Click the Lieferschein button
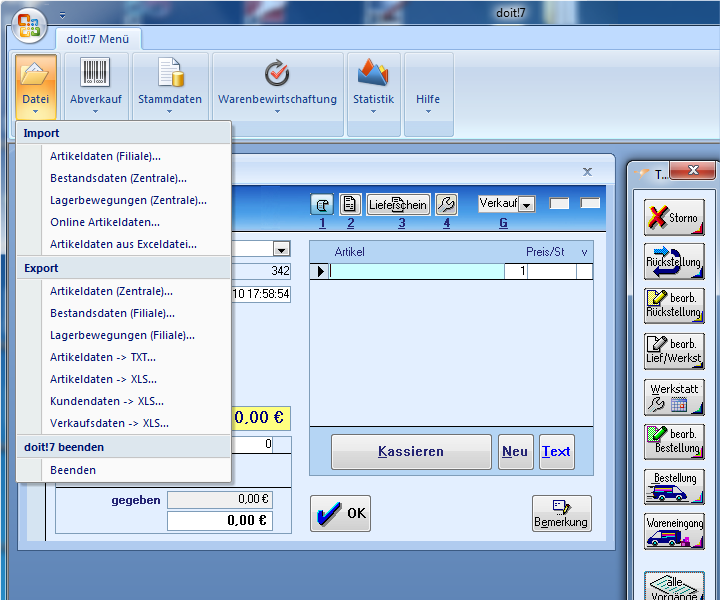The width and height of the screenshot is (720, 600). click(x=398, y=204)
